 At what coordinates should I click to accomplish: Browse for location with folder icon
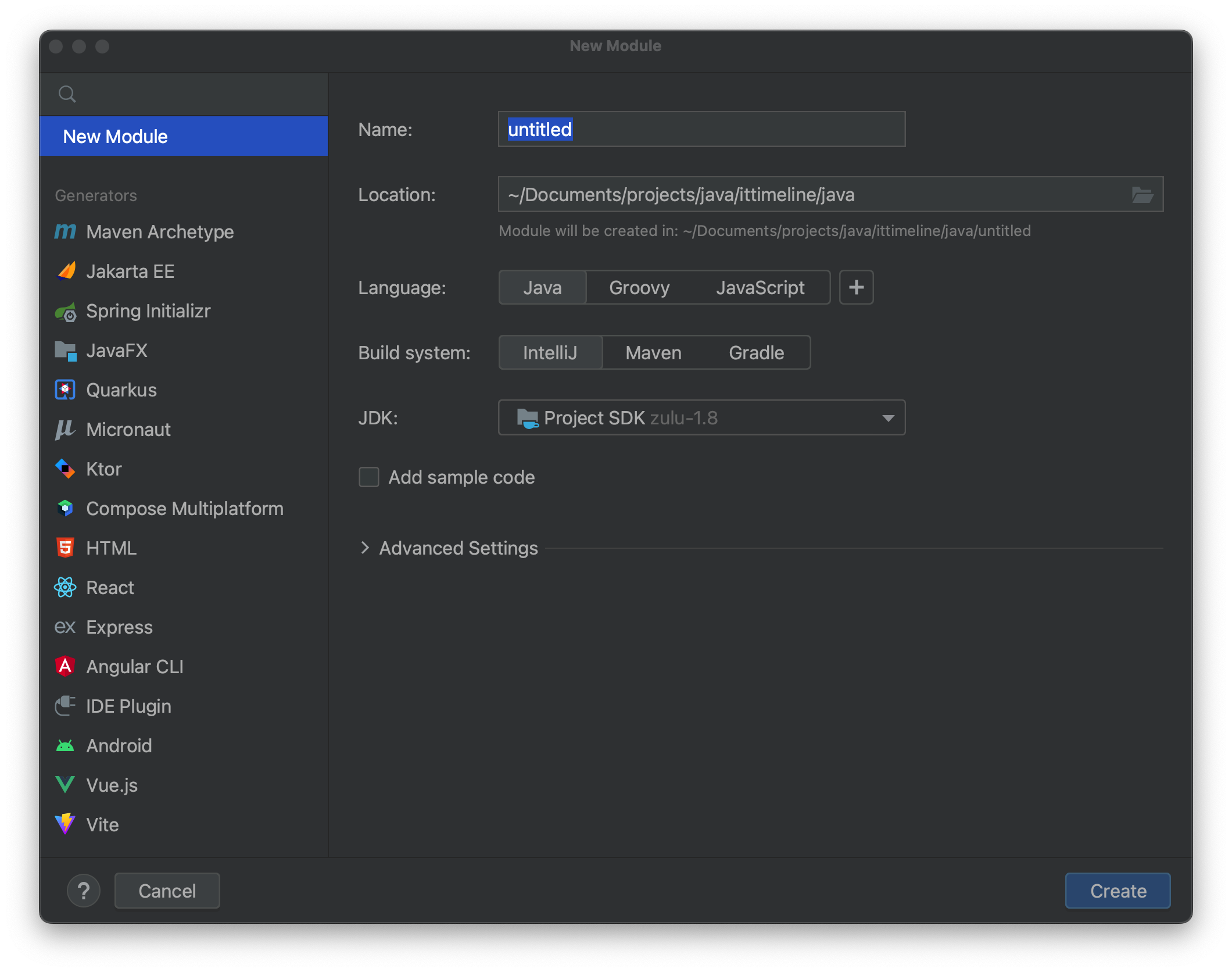click(1142, 195)
